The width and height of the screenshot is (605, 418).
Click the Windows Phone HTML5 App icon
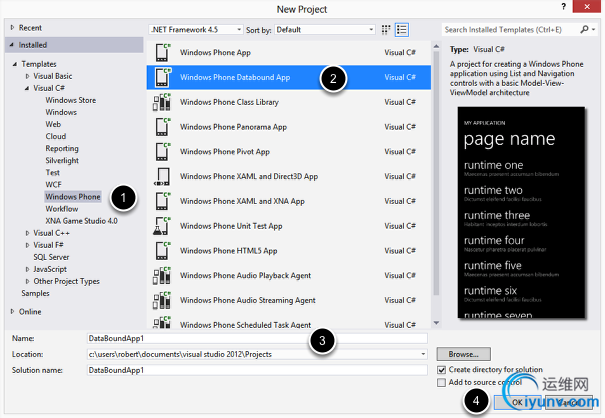162,250
